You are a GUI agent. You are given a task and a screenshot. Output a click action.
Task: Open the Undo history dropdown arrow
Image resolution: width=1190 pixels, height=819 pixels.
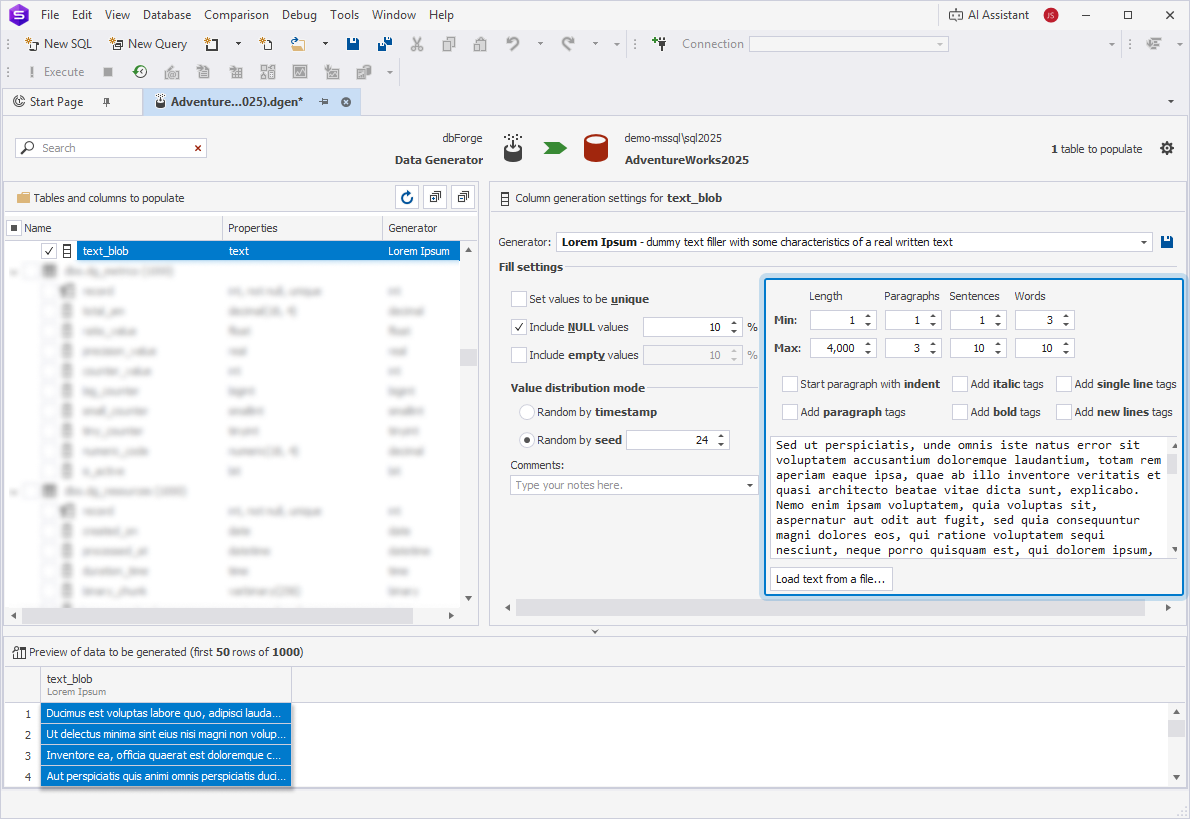[x=540, y=44]
